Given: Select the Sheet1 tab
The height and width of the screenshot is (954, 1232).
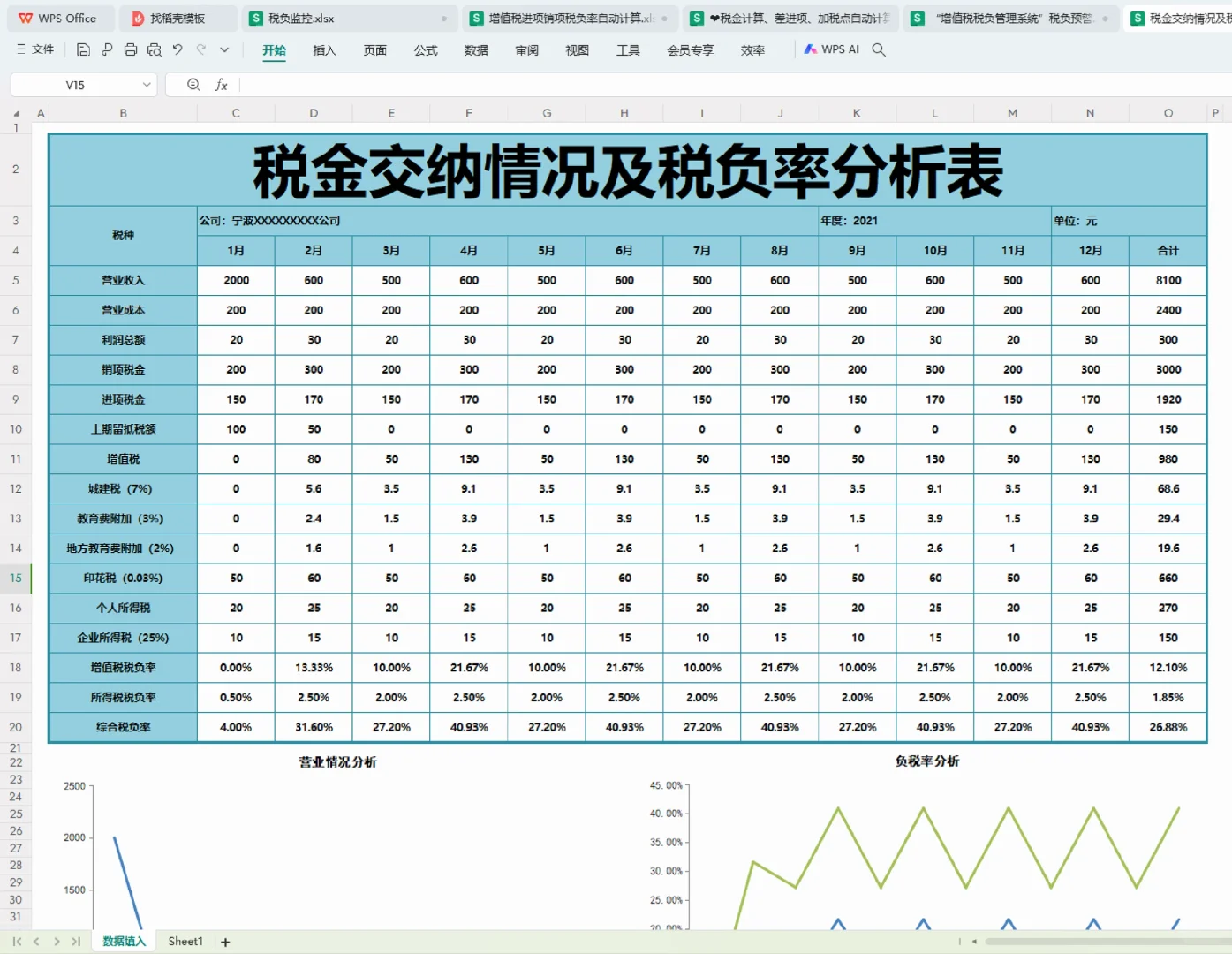Looking at the screenshot, I should tap(185, 941).
